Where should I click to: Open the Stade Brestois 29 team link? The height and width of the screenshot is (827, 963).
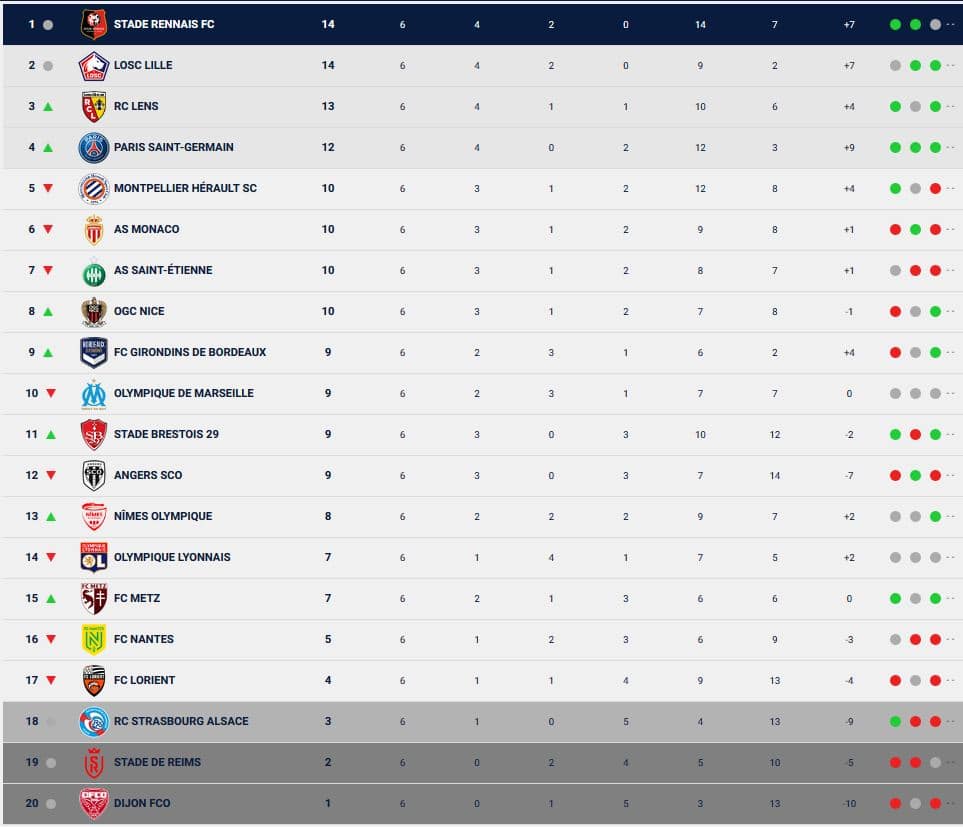click(x=166, y=434)
